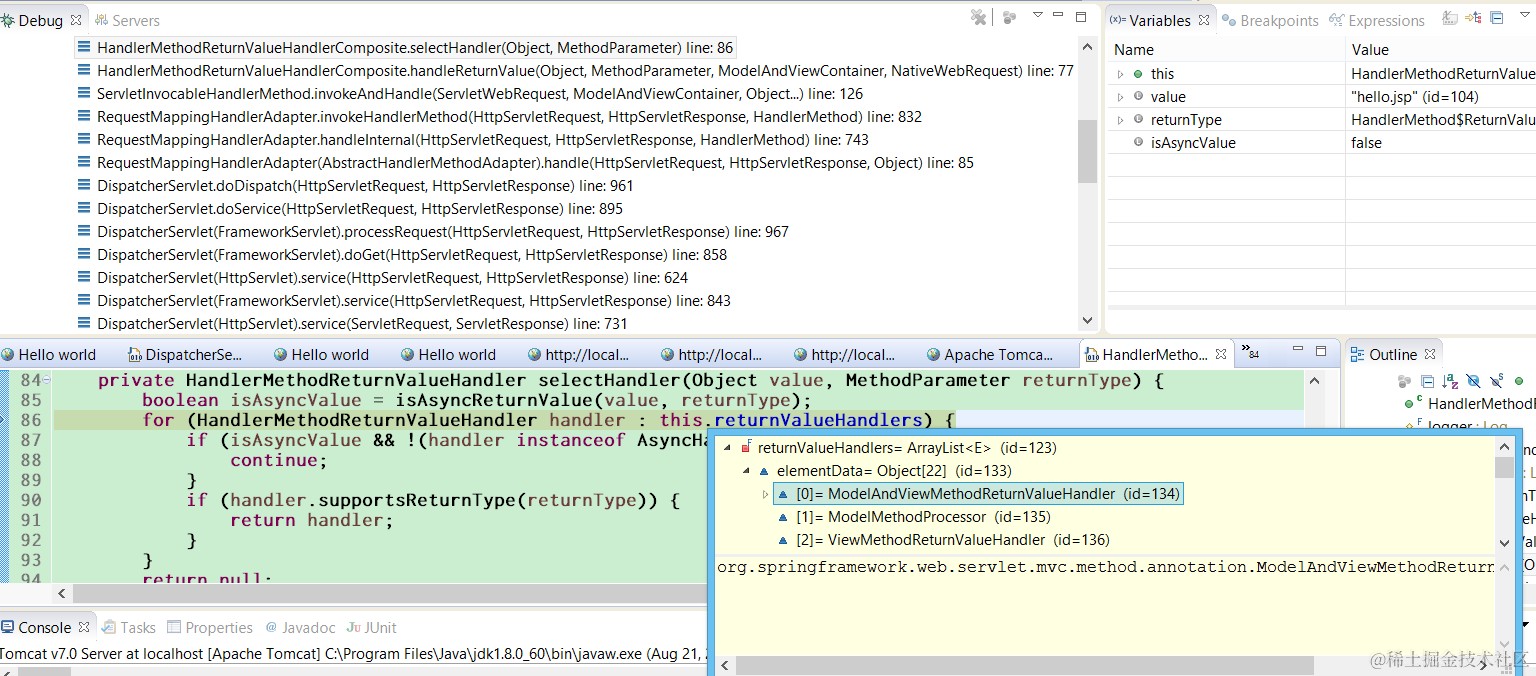Click the Value column header

(x=1441, y=49)
